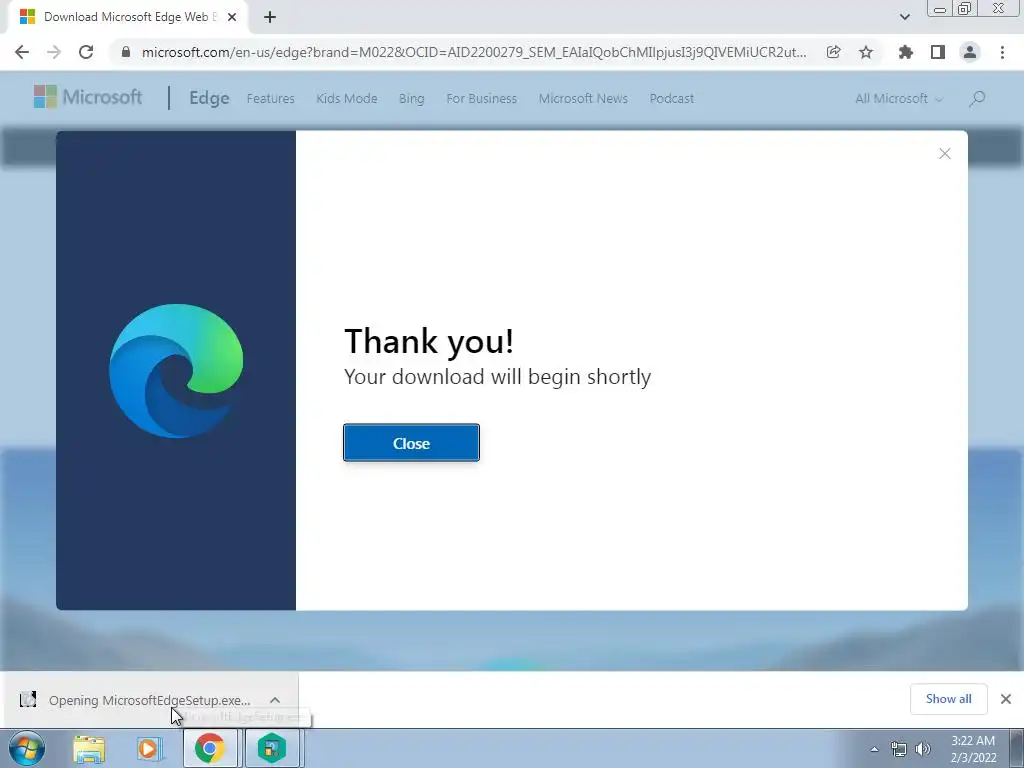Share this page via share icon
Screen dimensions: 1024x768
click(x=833, y=52)
